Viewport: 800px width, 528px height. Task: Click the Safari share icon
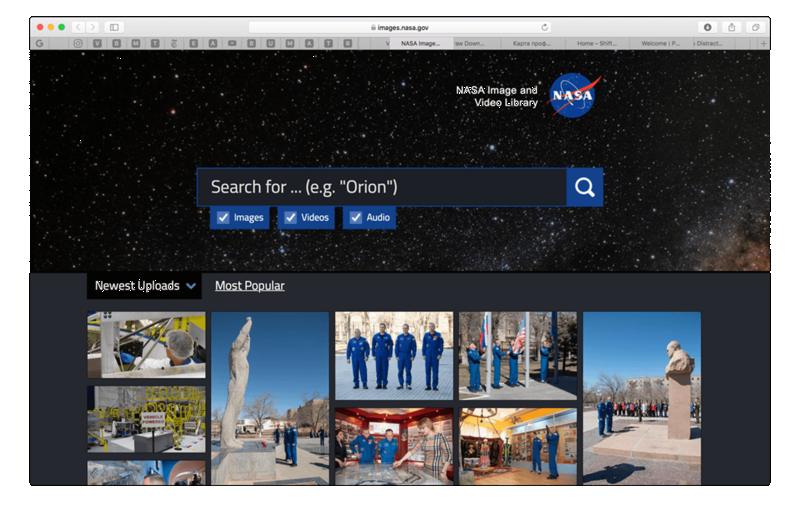tap(732, 27)
